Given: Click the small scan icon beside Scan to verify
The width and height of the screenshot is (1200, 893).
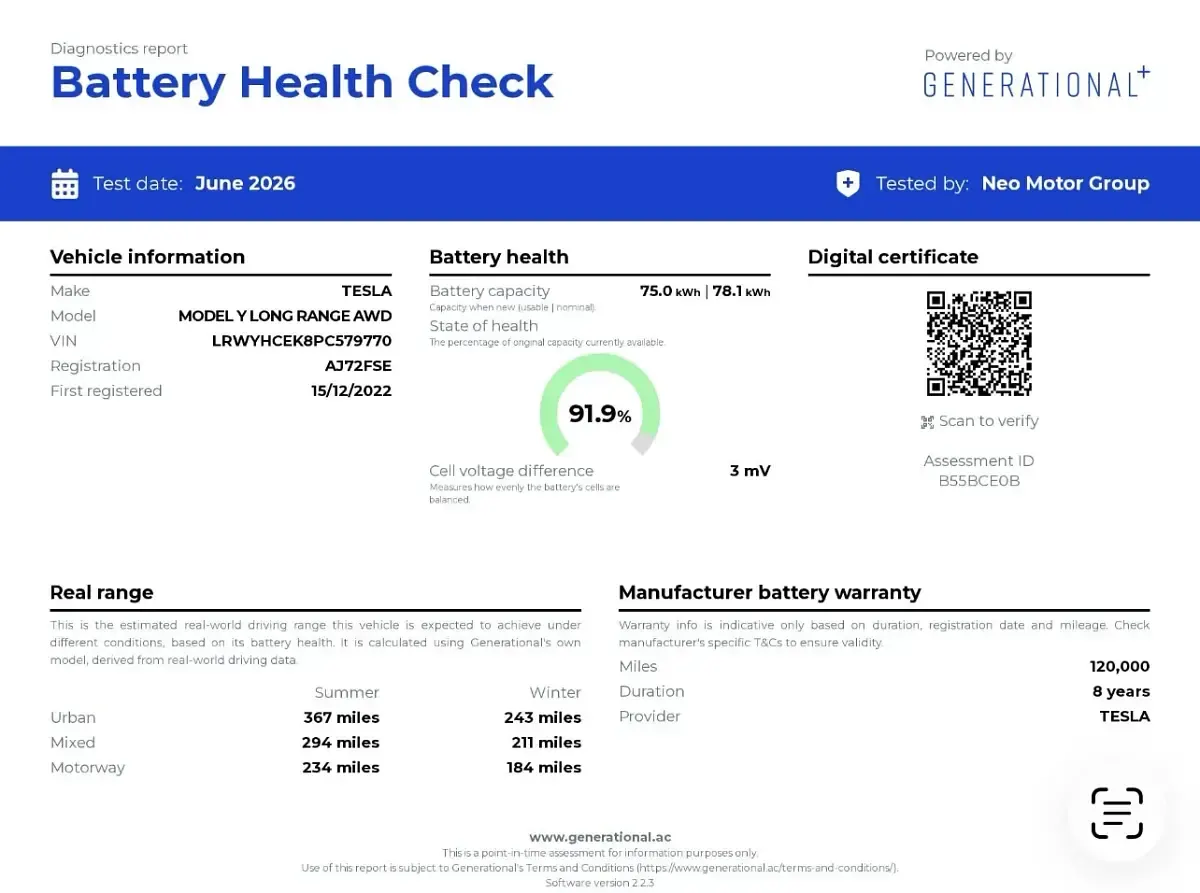Looking at the screenshot, I should (927, 422).
